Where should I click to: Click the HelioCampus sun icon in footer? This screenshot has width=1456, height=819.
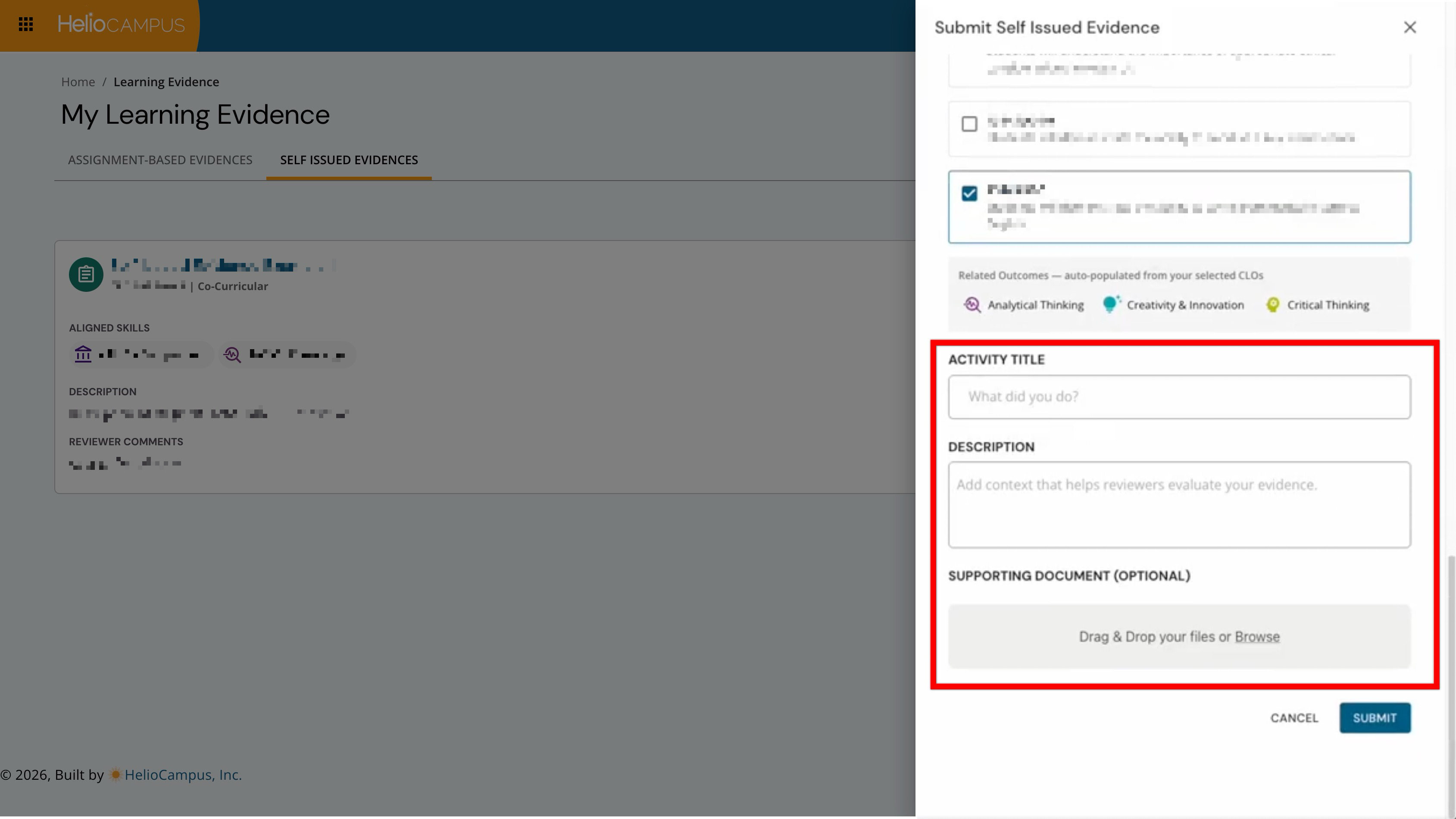tap(116, 775)
